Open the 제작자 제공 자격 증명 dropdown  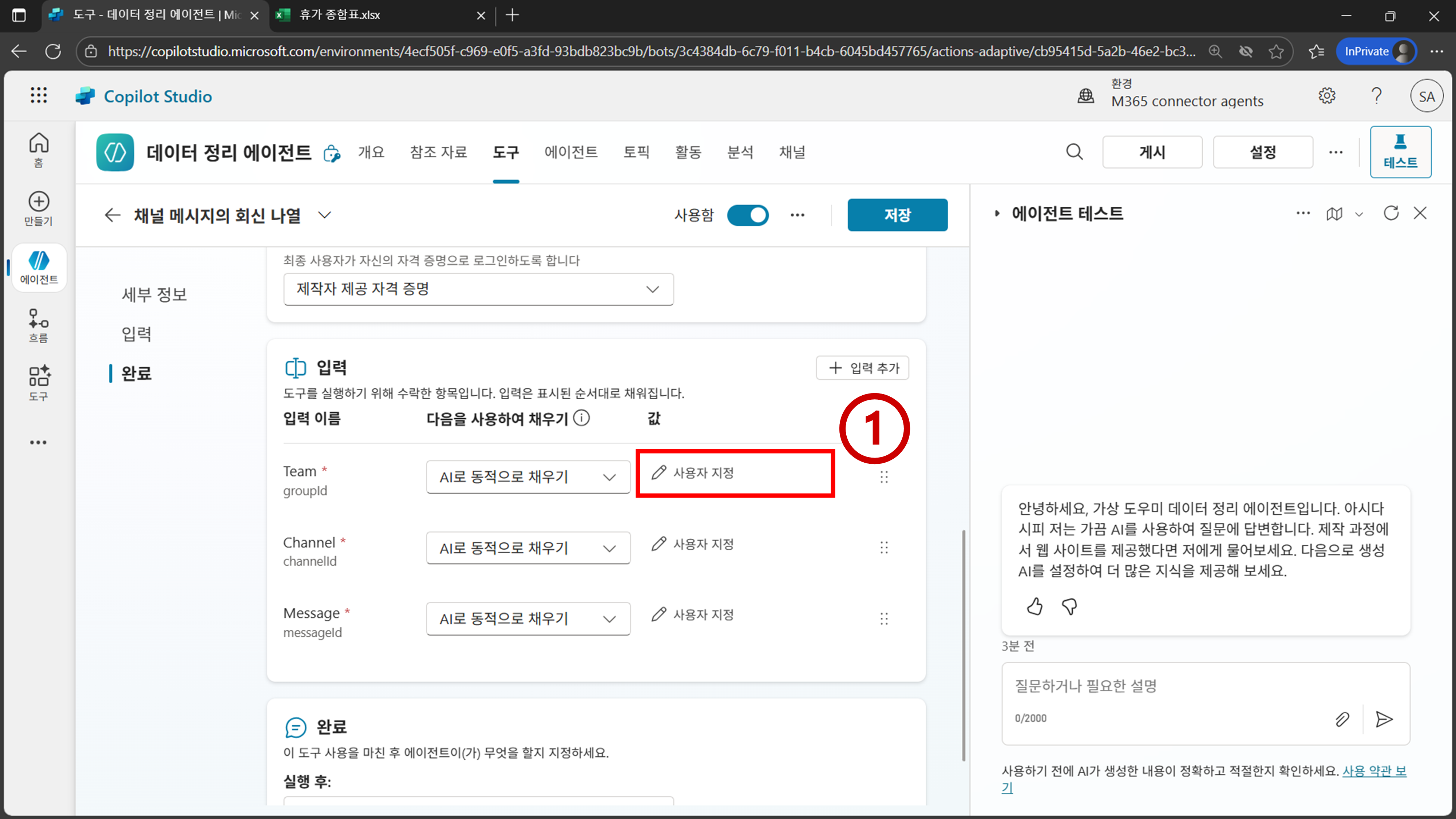pos(478,289)
